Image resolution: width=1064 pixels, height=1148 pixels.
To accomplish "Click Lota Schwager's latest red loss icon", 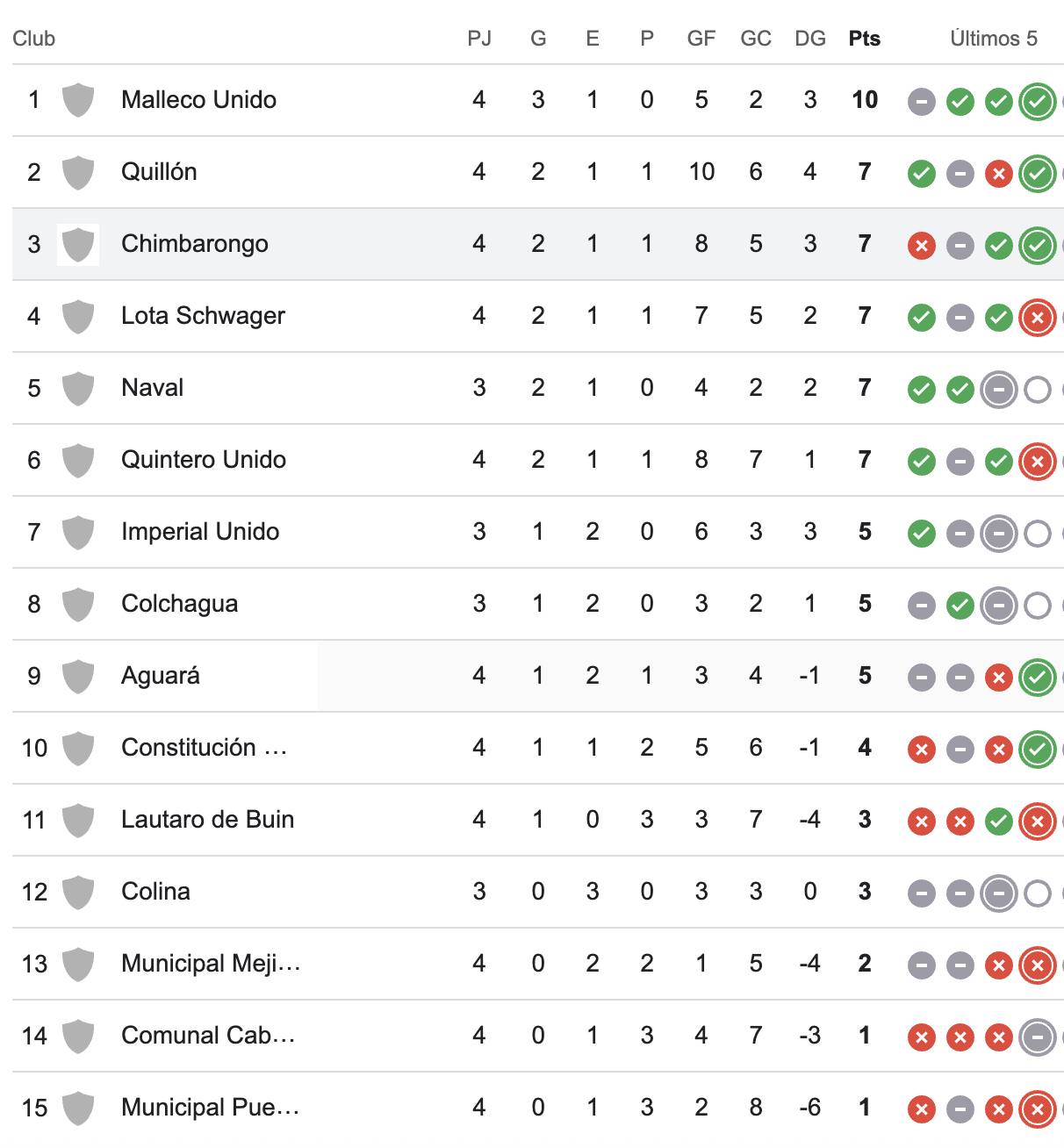I will point(1037,318).
